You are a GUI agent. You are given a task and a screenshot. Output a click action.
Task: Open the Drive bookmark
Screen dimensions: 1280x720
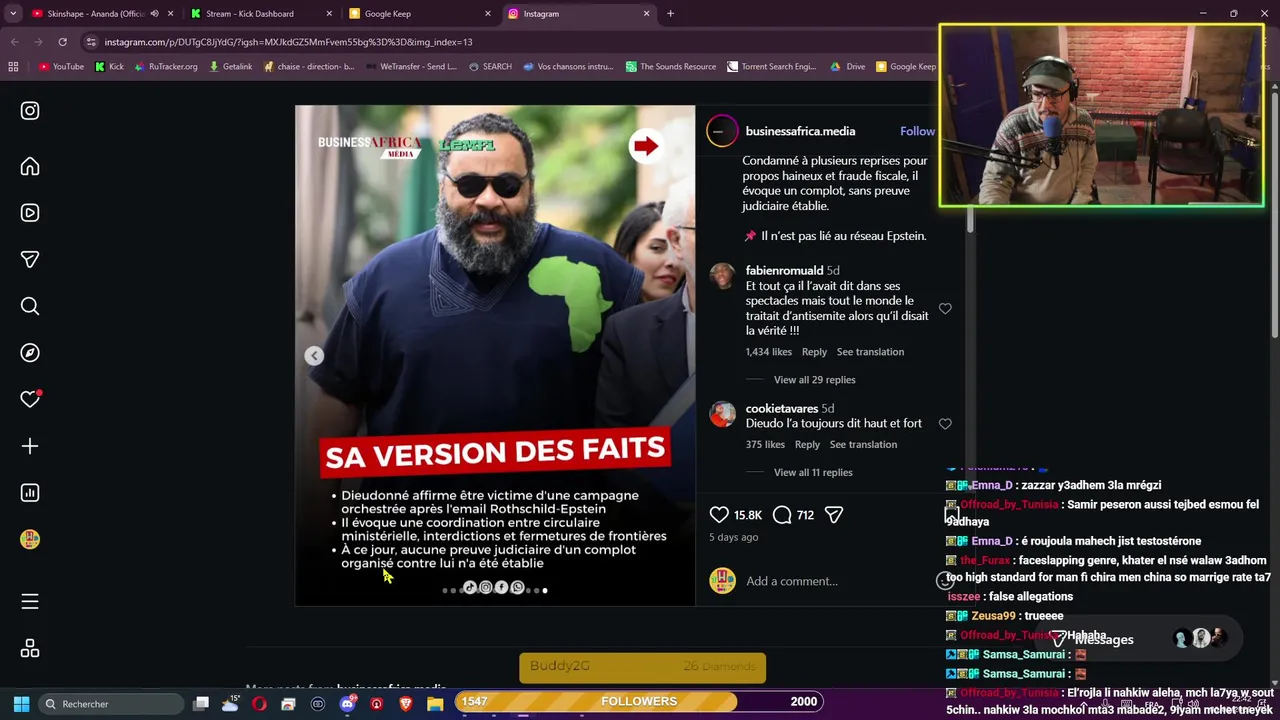coord(848,67)
